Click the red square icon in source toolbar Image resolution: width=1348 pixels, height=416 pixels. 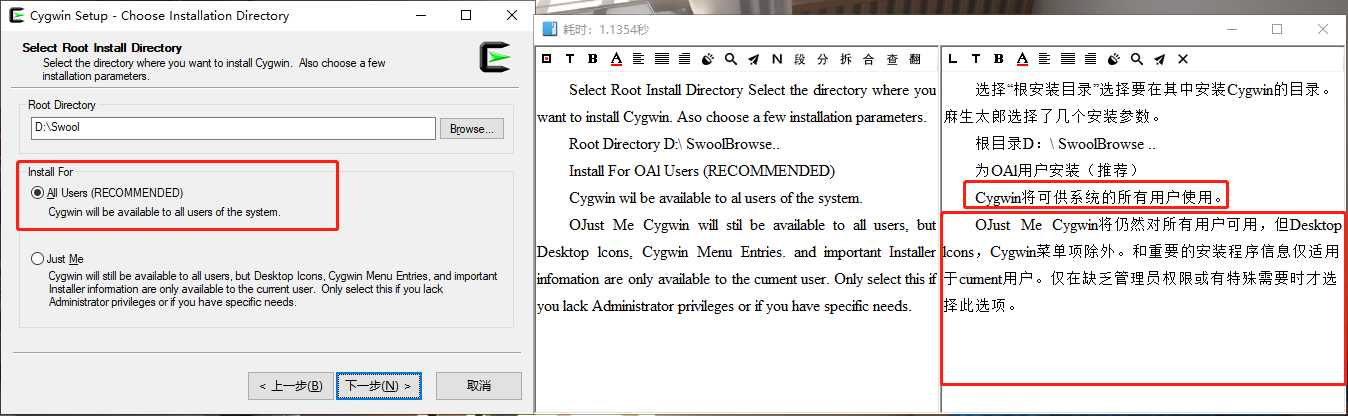tap(546, 59)
